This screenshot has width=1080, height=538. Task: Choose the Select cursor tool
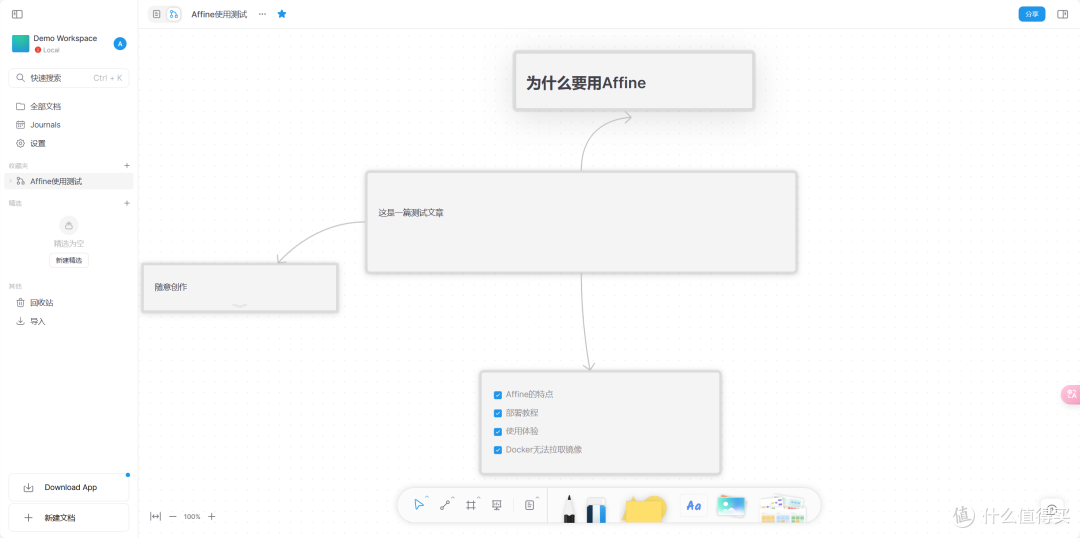pos(418,505)
